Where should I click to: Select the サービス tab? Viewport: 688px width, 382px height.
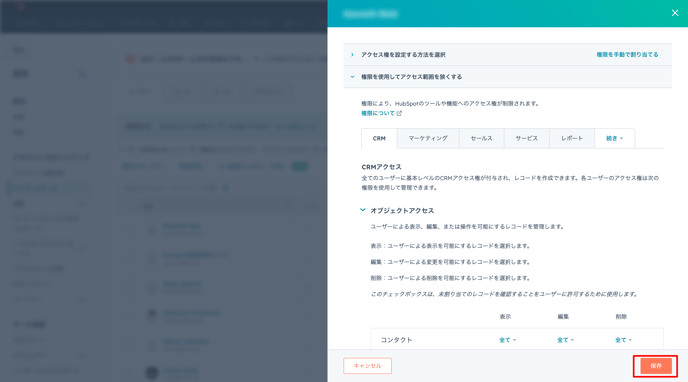[x=527, y=138]
